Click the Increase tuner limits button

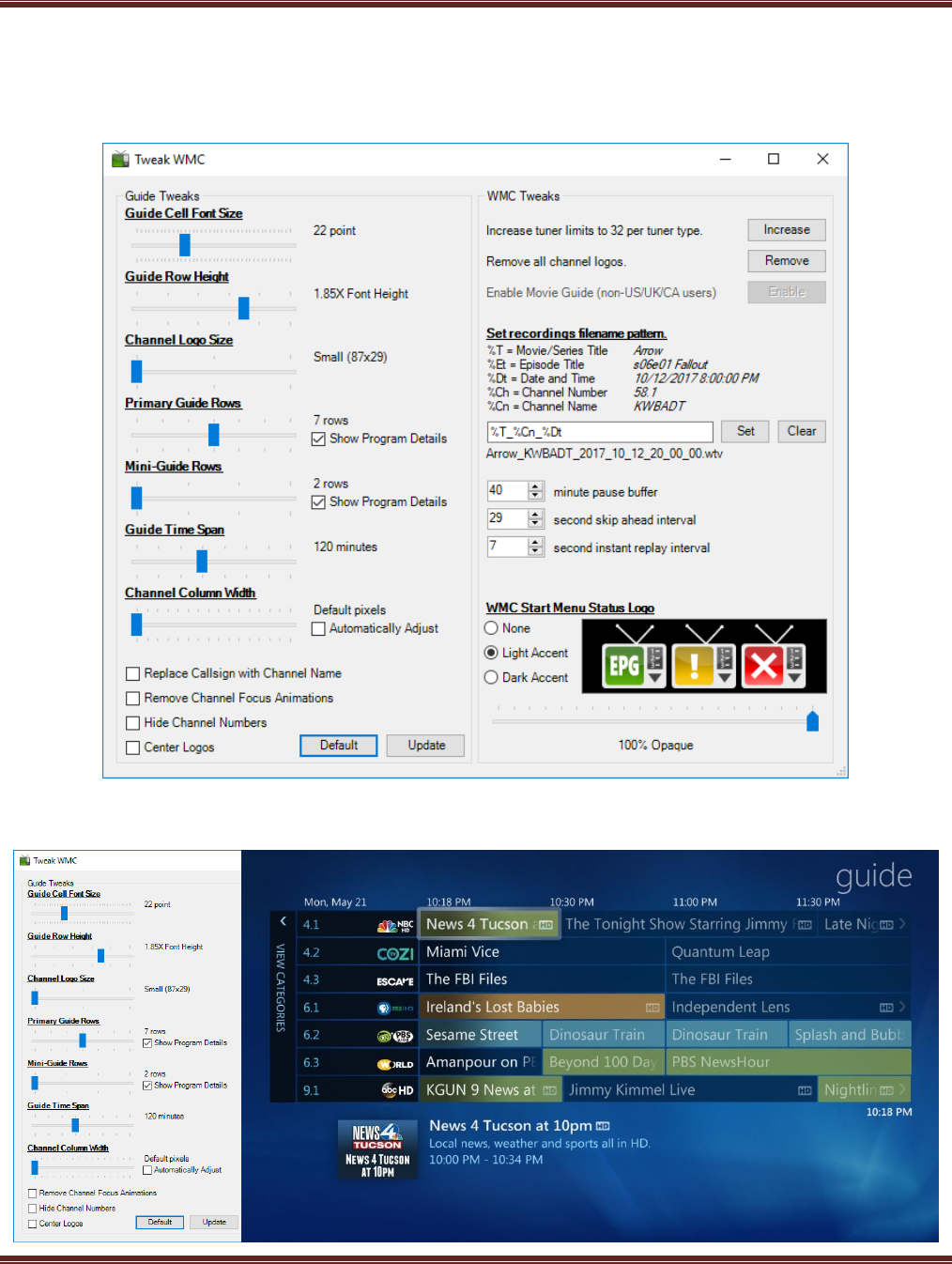(x=787, y=230)
